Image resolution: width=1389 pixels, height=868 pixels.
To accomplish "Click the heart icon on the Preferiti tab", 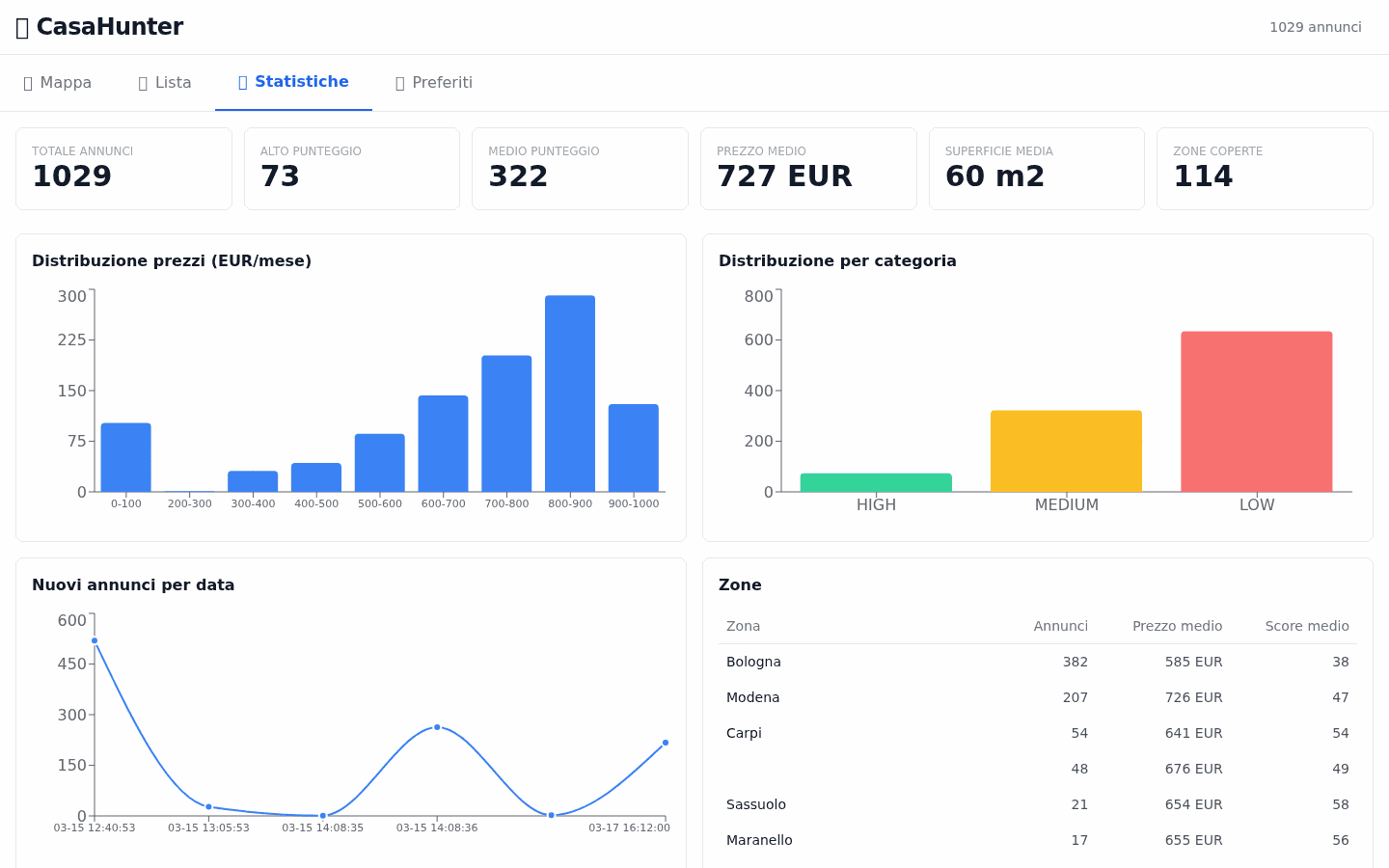I will pos(398,83).
